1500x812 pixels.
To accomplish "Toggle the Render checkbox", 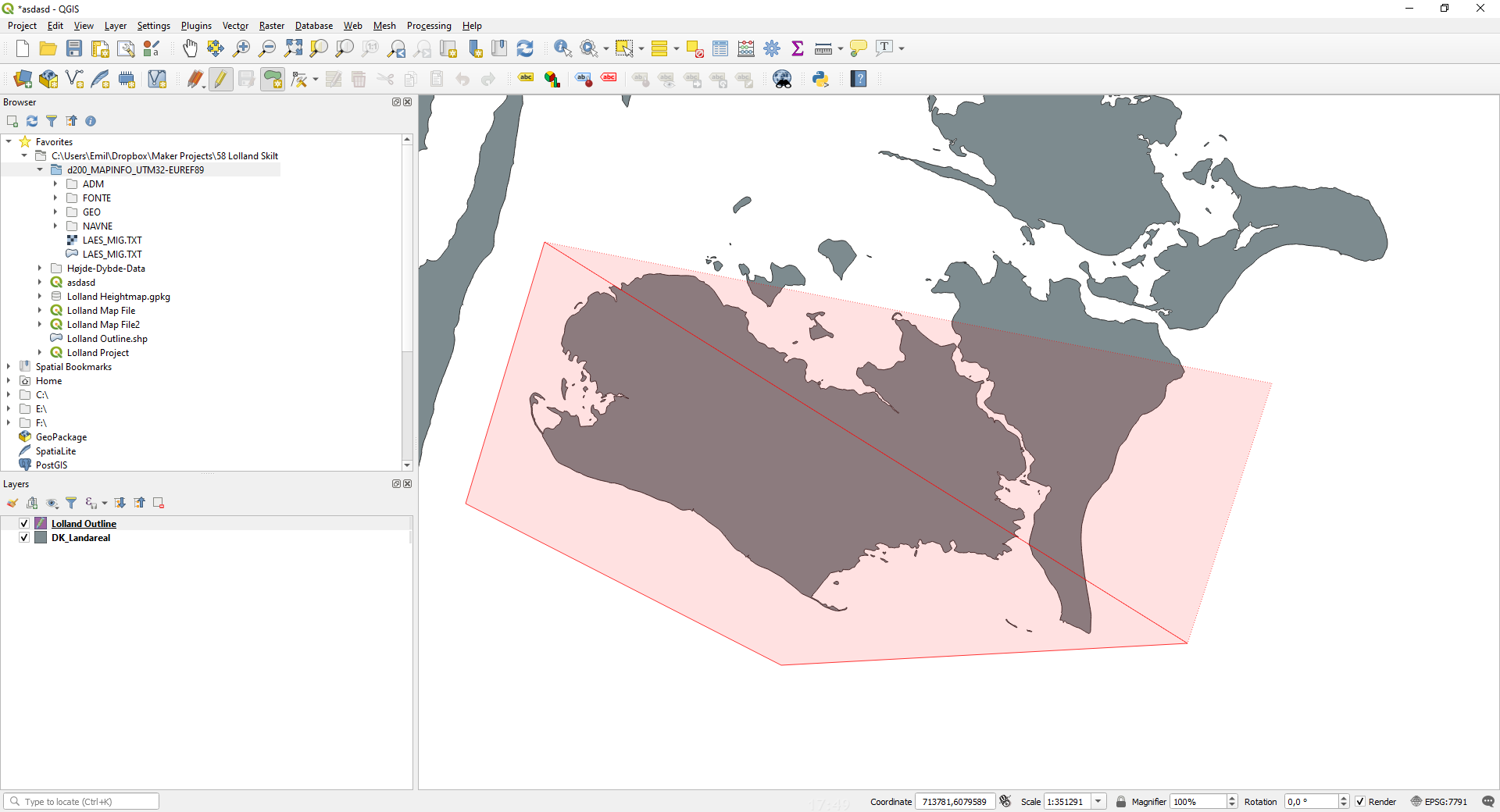I will 1360,802.
